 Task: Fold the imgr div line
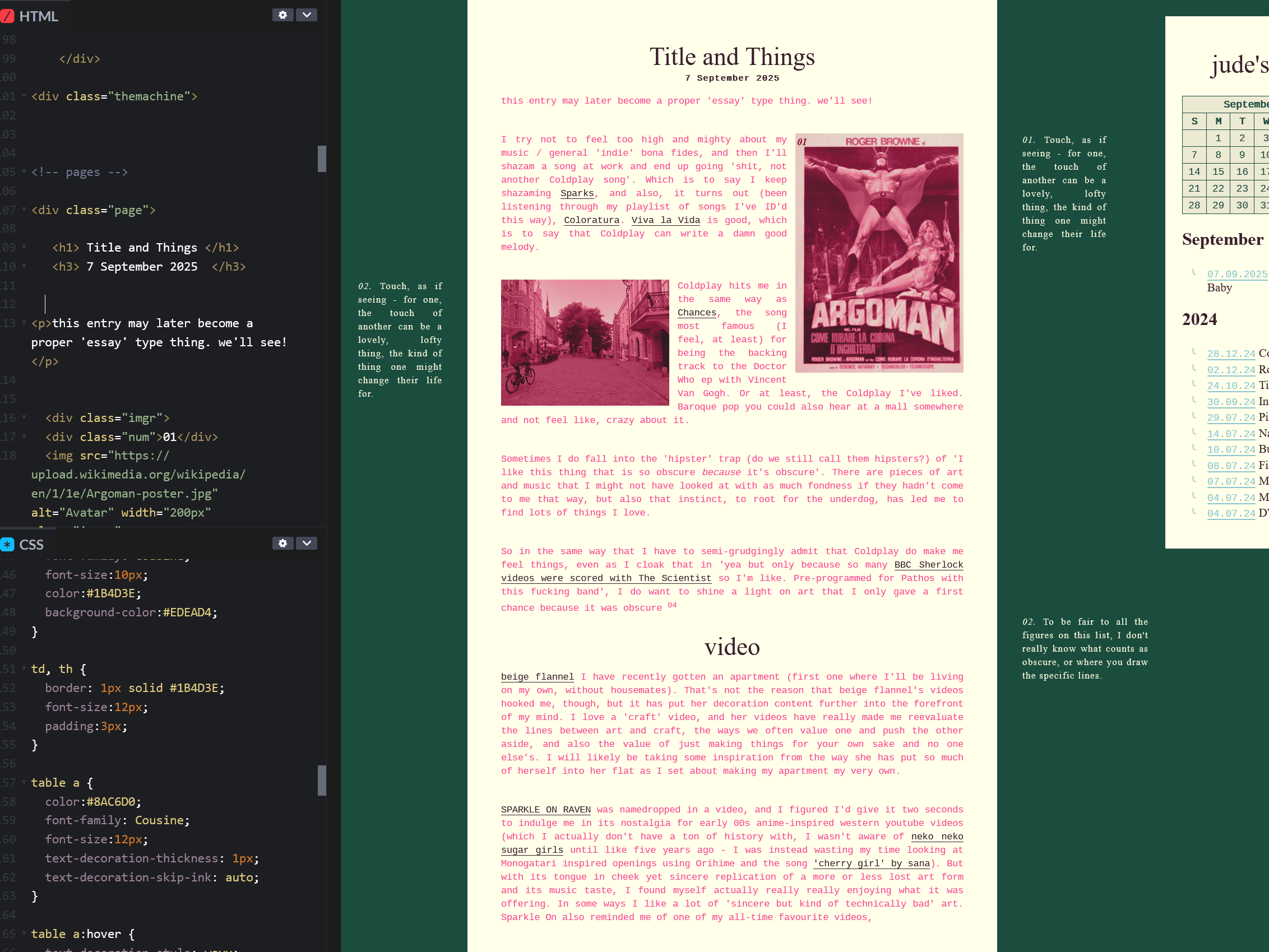pos(24,417)
